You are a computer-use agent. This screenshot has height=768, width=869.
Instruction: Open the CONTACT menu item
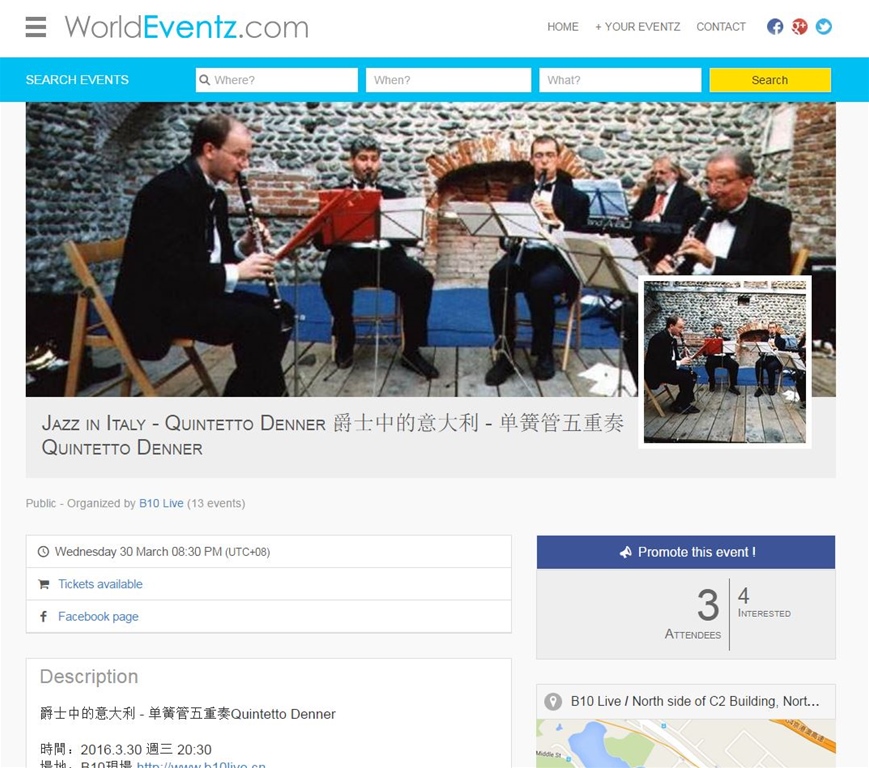click(x=721, y=27)
